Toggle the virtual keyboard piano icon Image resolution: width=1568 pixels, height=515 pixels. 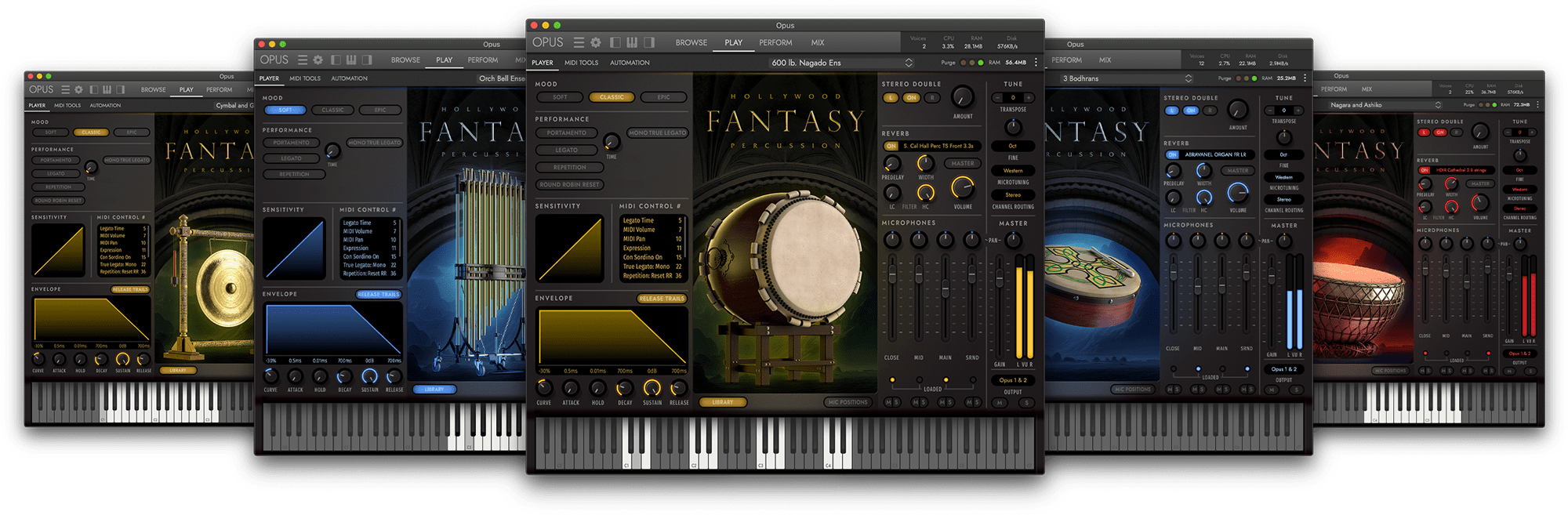point(633,42)
